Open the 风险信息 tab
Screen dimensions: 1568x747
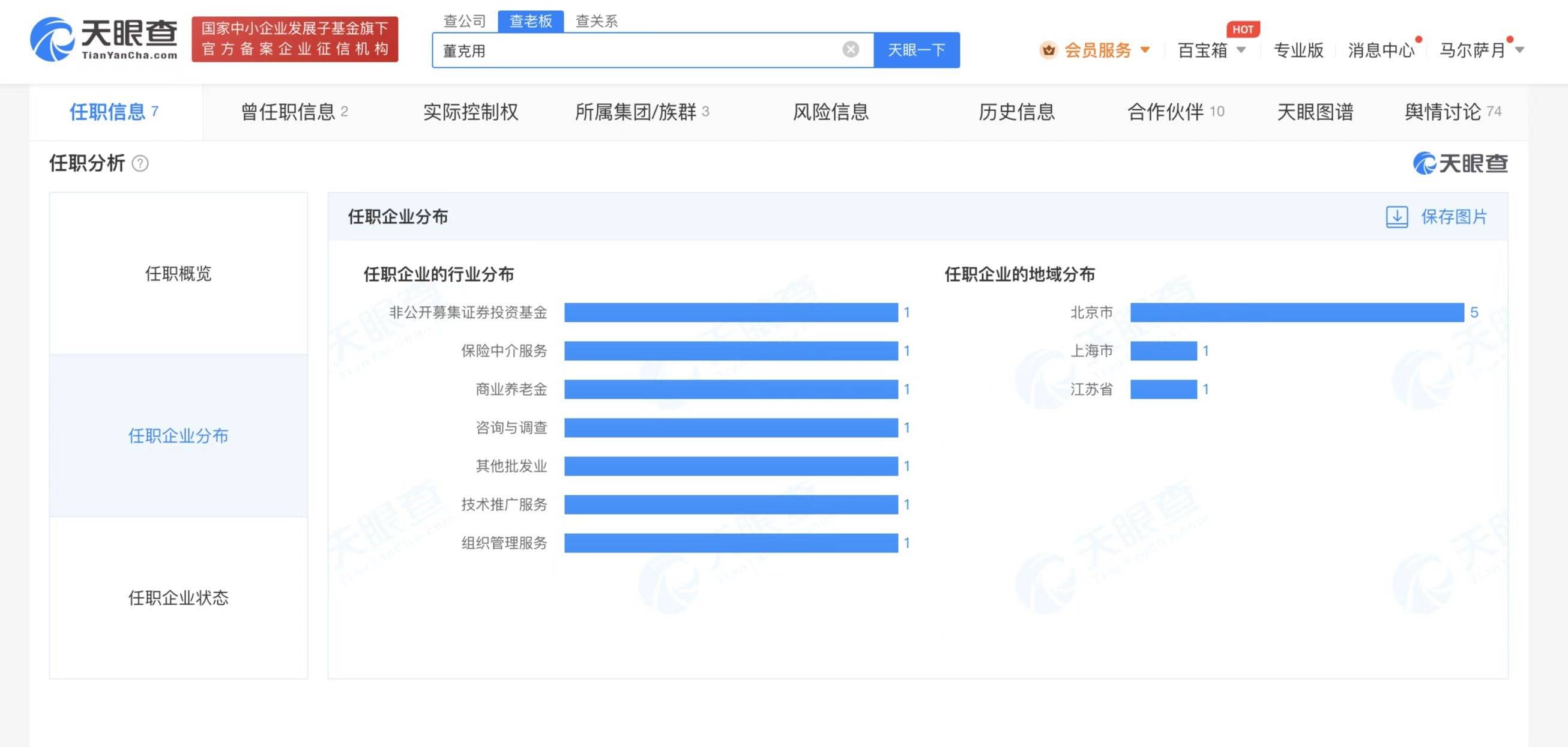pyautogui.click(x=830, y=112)
